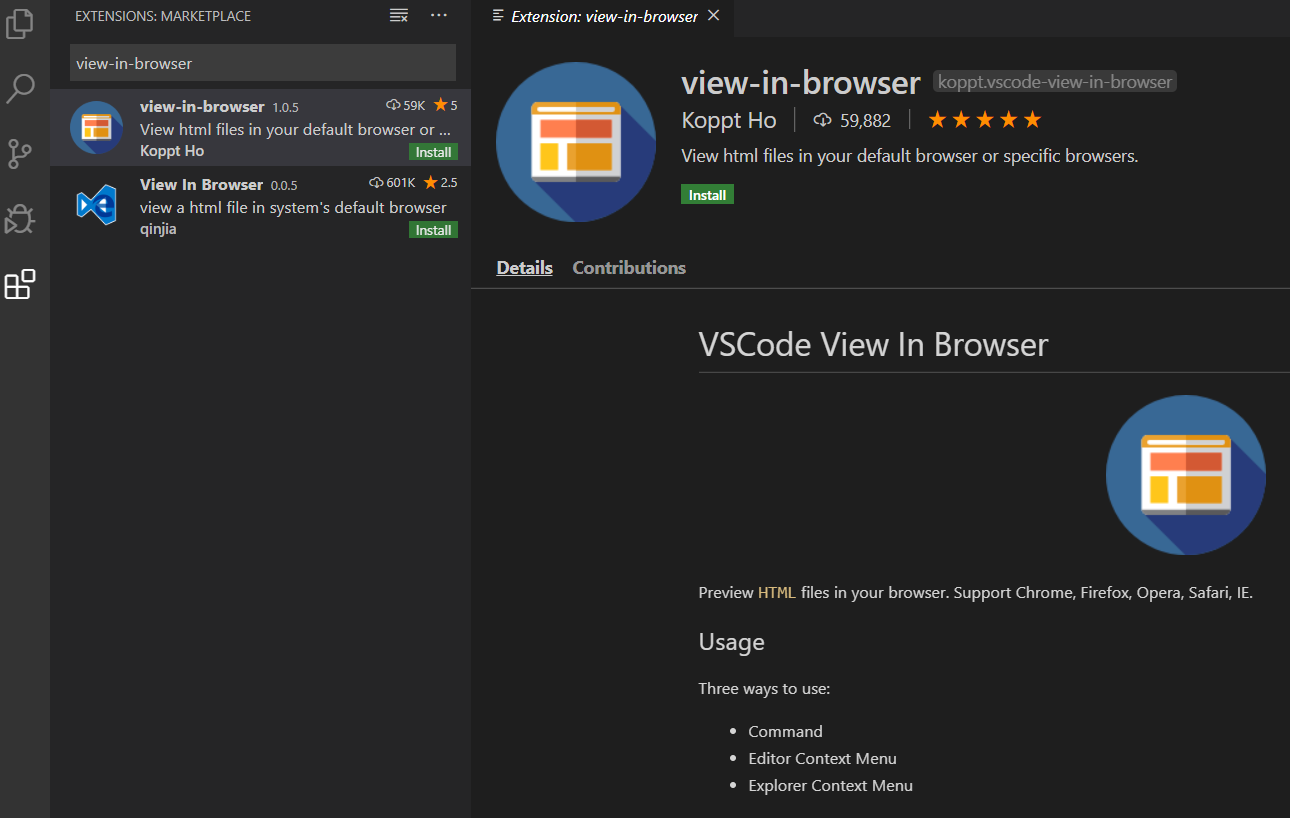The width and height of the screenshot is (1290, 818).
Task: Click the VSCode View In Browser heading
Action: click(x=873, y=344)
